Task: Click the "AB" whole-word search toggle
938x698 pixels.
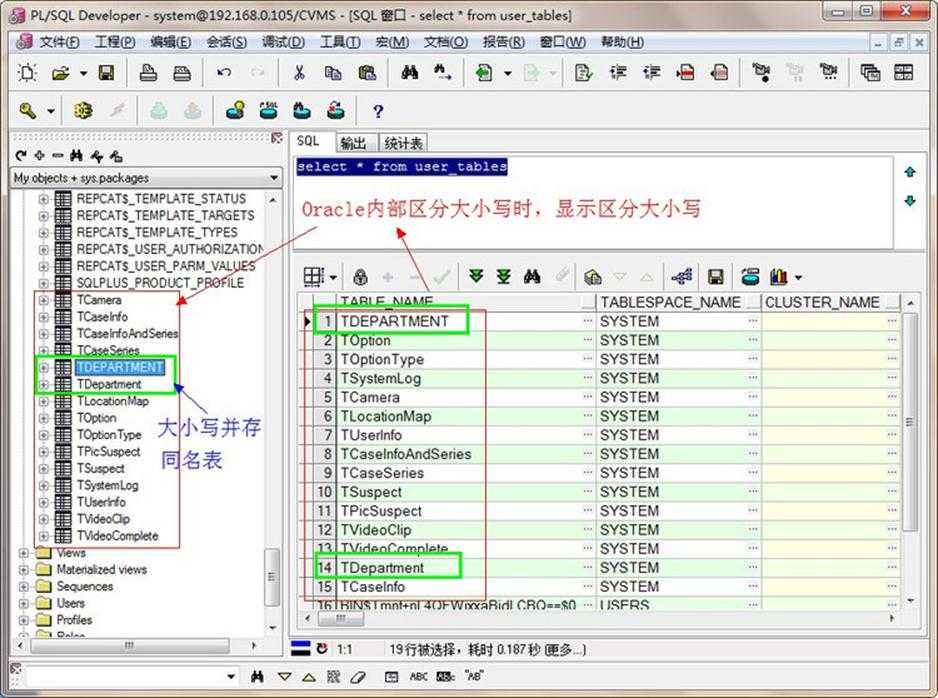Action: coord(474,677)
